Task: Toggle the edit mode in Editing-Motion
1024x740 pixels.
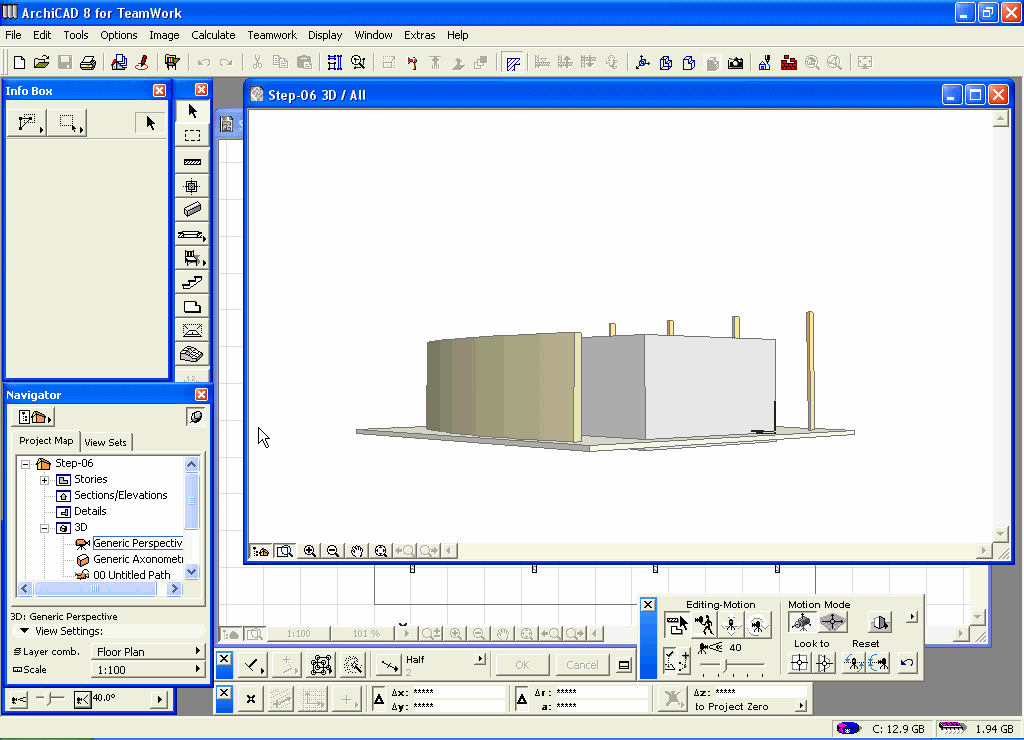Action: [x=677, y=625]
